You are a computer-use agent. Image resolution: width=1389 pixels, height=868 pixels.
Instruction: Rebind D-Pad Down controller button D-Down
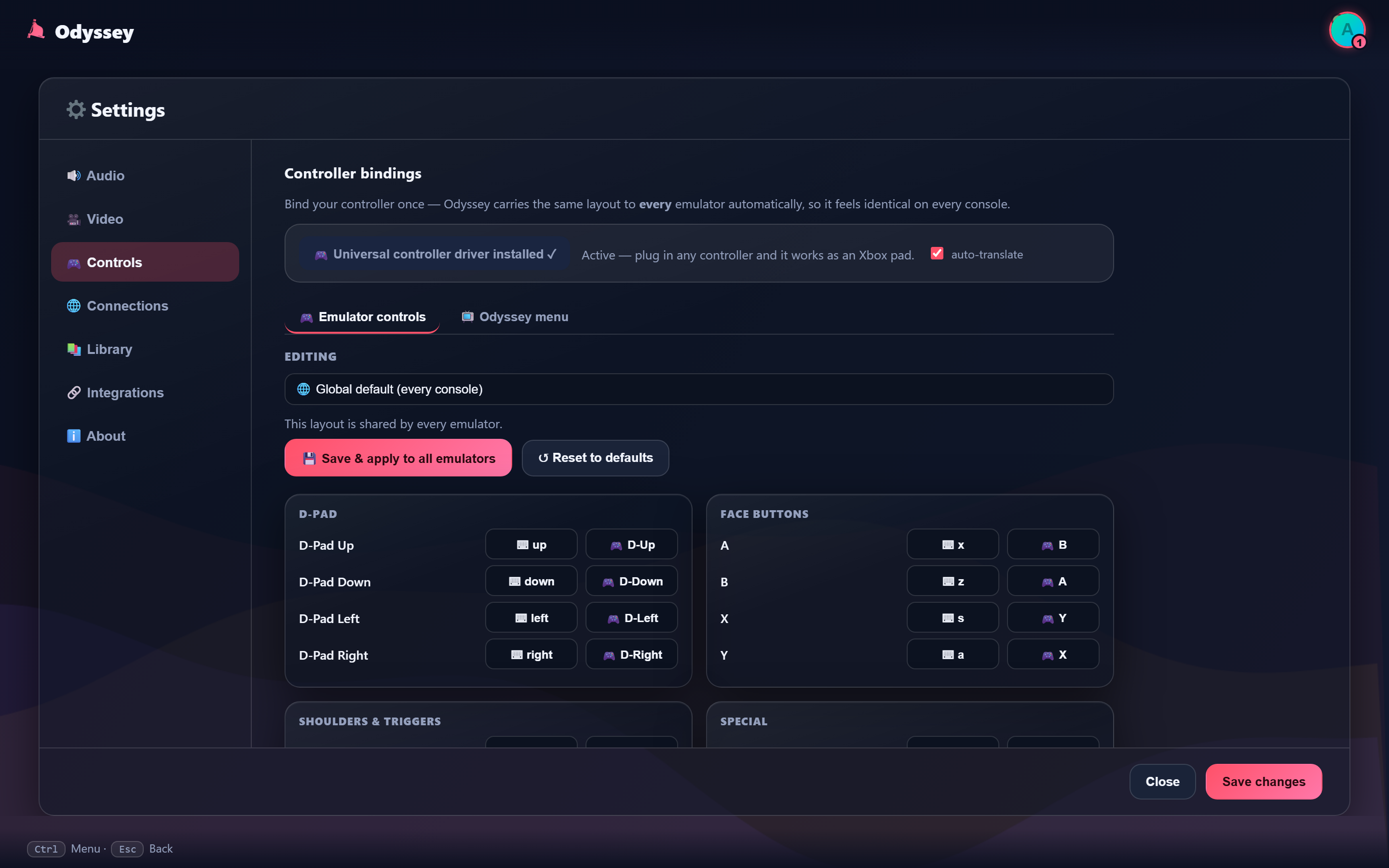(x=631, y=581)
